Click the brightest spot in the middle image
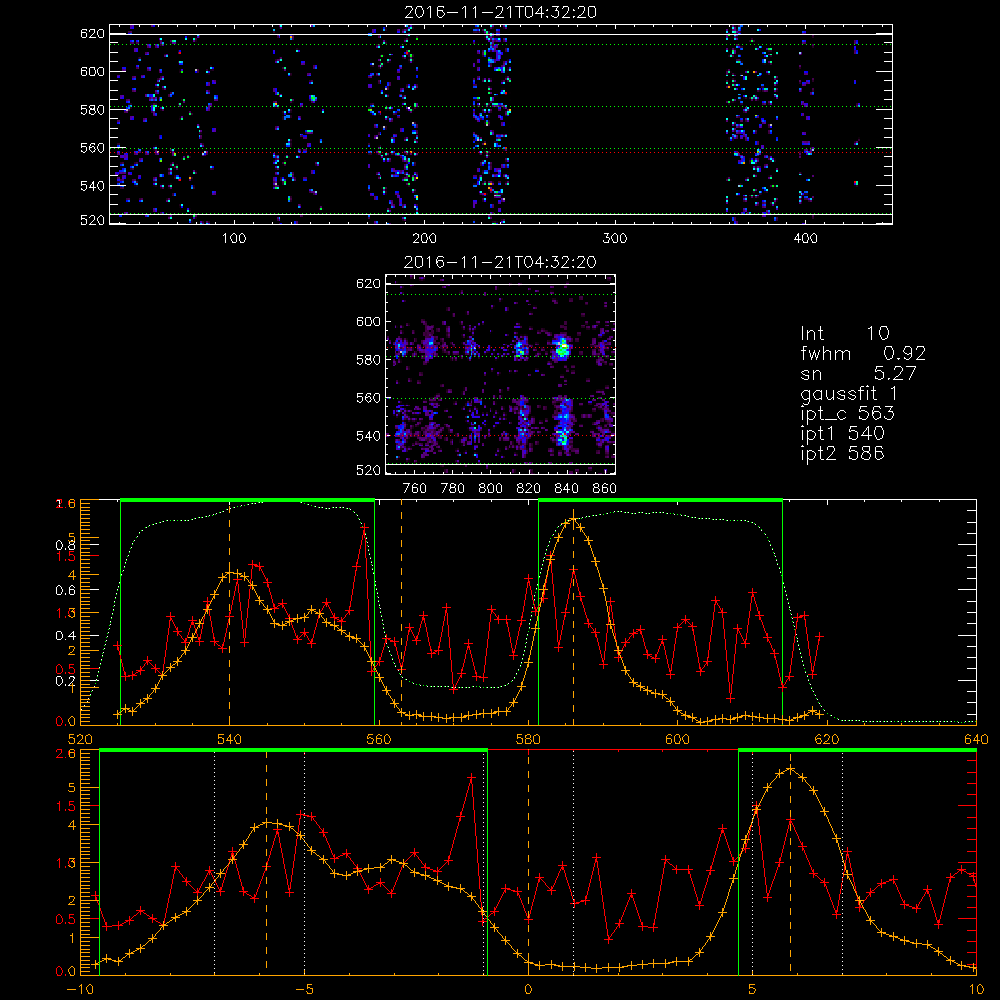The image size is (1000, 1000). tap(562, 349)
